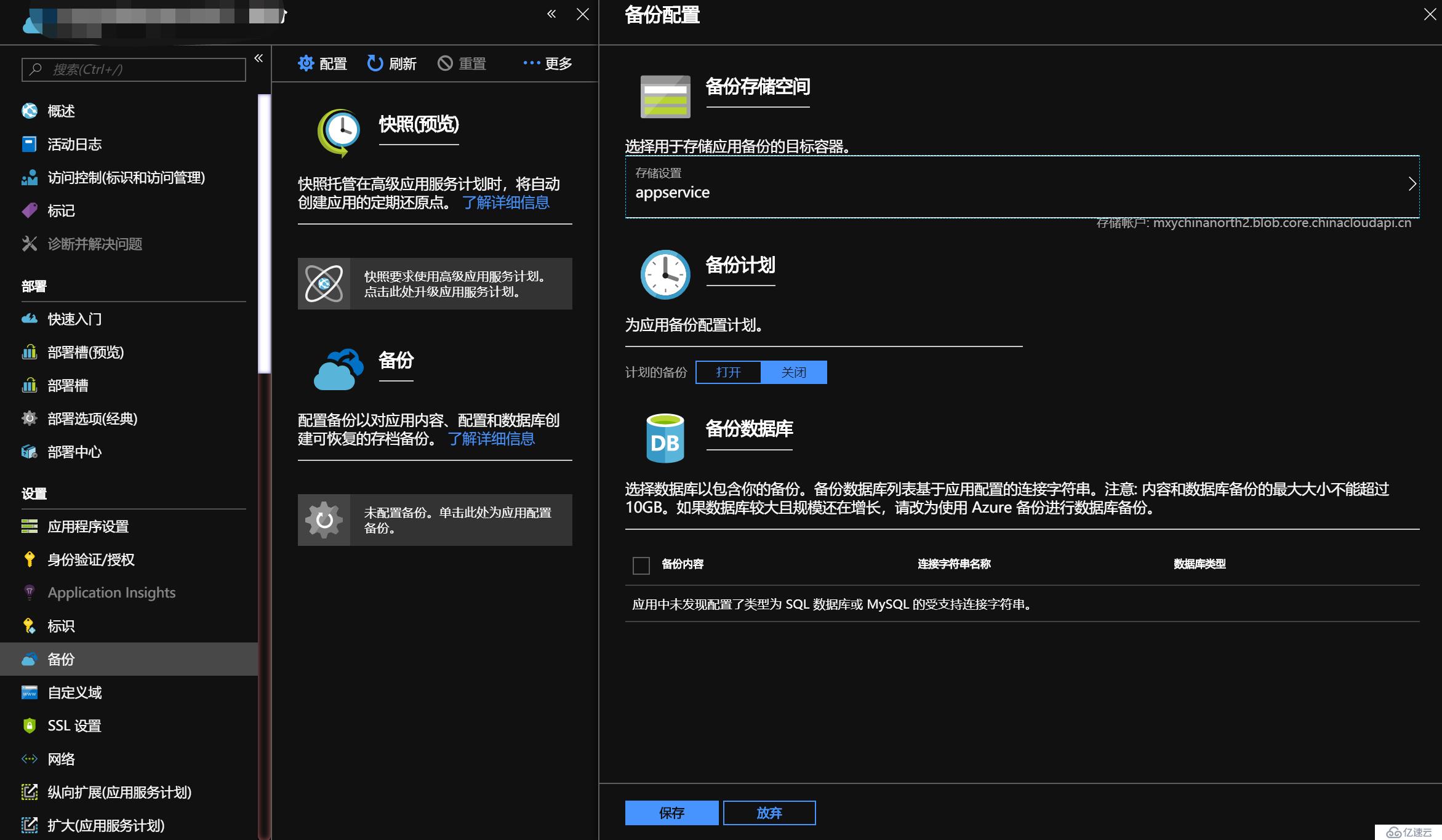This screenshot has width=1442, height=840.
Task: Toggle 计划的备份 switch to 打开
Action: tap(728, 372)
